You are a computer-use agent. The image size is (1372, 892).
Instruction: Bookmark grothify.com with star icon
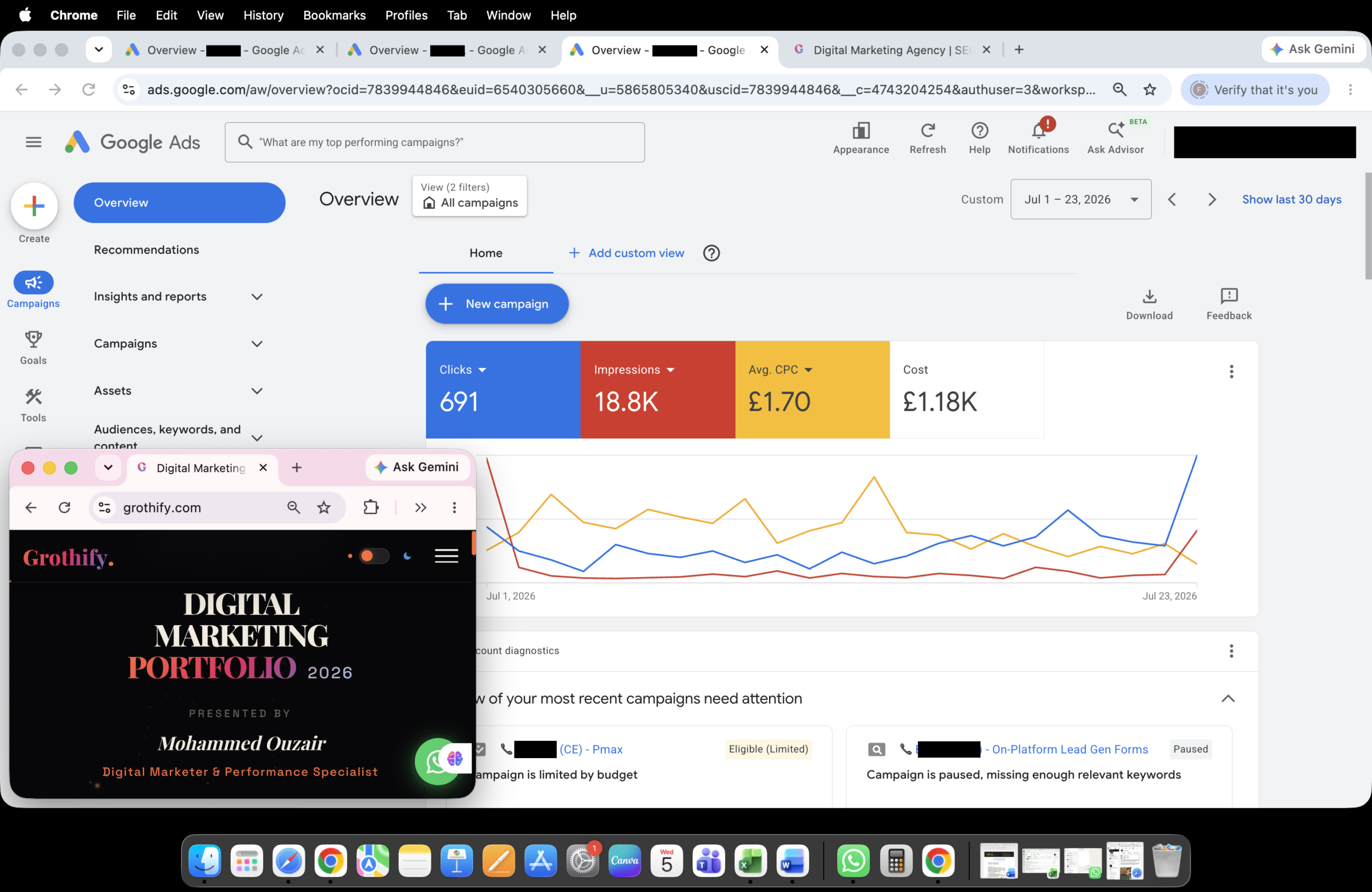(x=324, y=507)
